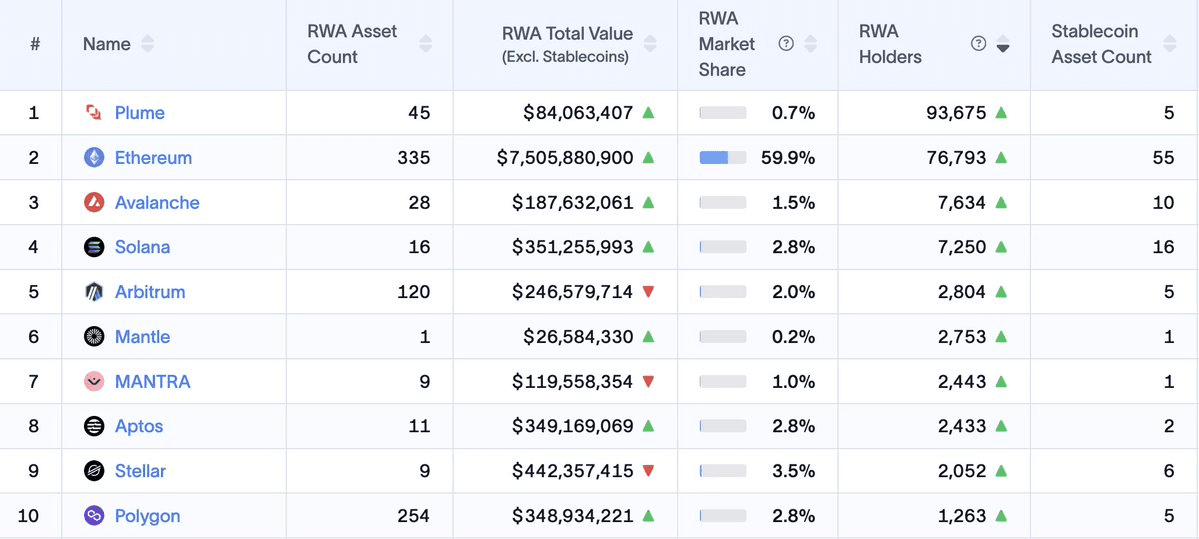Open the RWA Market Share help icon

[x=785, y=44]
